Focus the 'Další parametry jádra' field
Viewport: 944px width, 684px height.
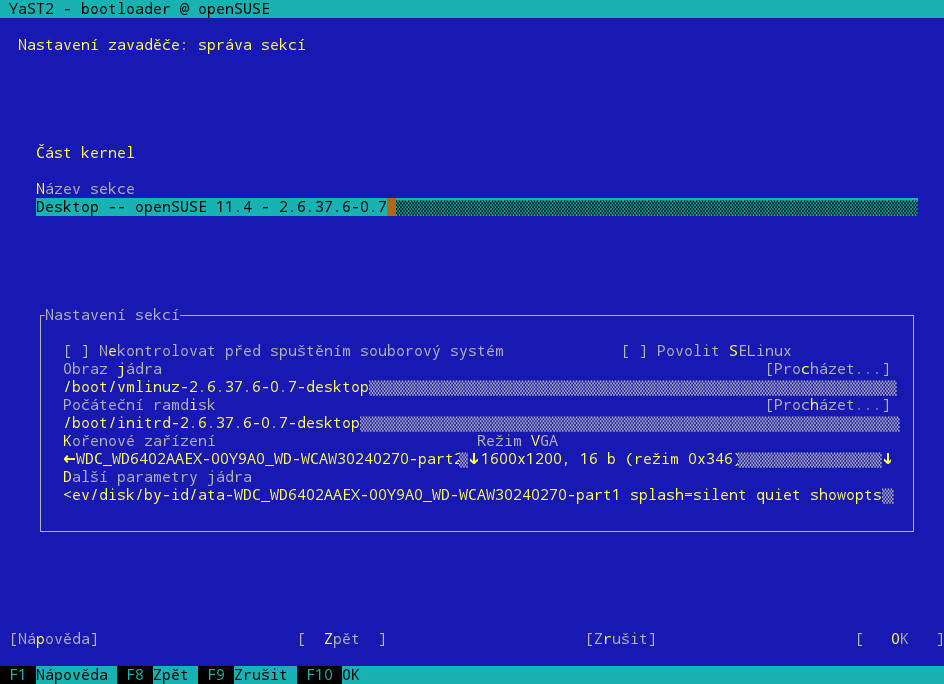[x=479, y=496]
